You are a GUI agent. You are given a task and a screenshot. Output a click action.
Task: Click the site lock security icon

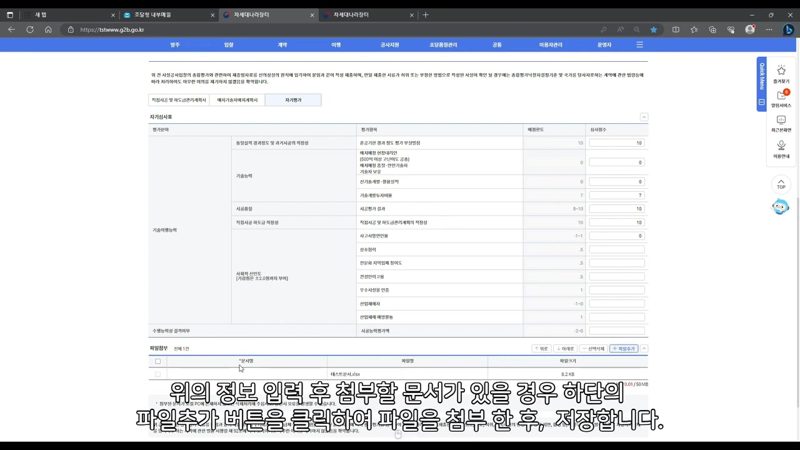click(x=70, y=30)
